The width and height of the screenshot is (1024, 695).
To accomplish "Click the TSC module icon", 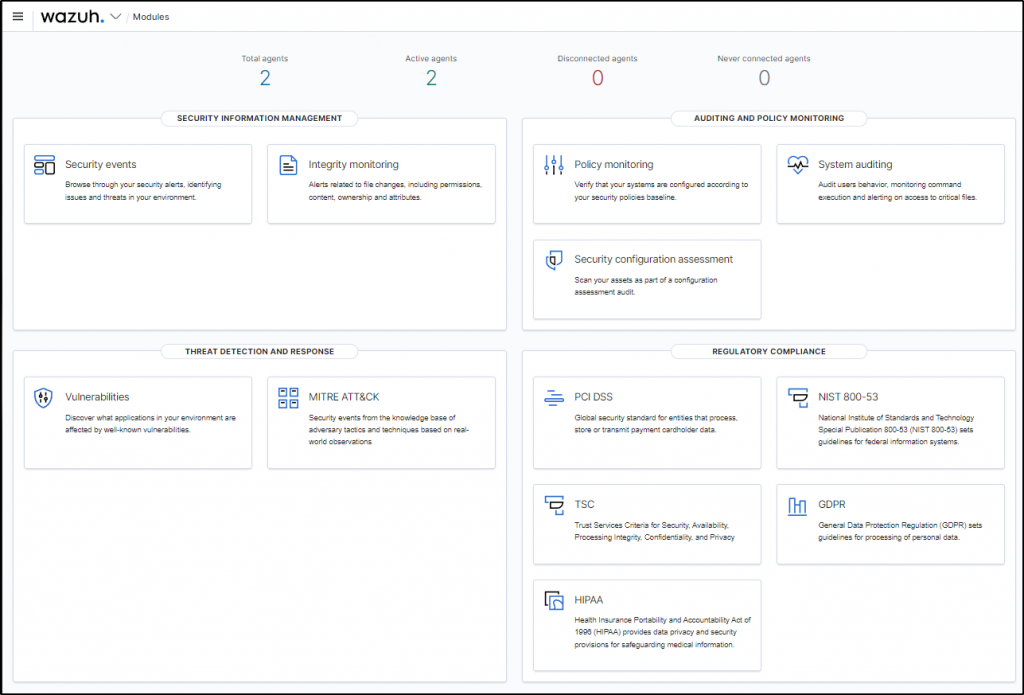I will 554,505.
